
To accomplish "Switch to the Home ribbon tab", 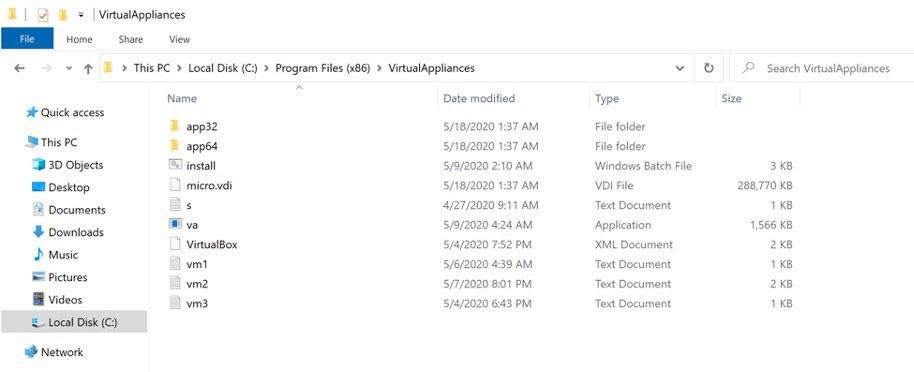I will (x=79, y=39).
